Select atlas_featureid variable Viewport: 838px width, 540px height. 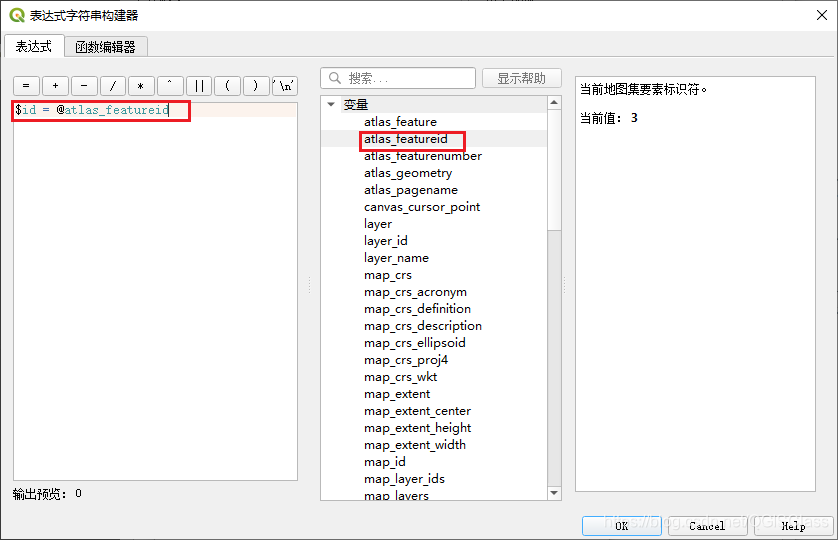coord(406,139)
